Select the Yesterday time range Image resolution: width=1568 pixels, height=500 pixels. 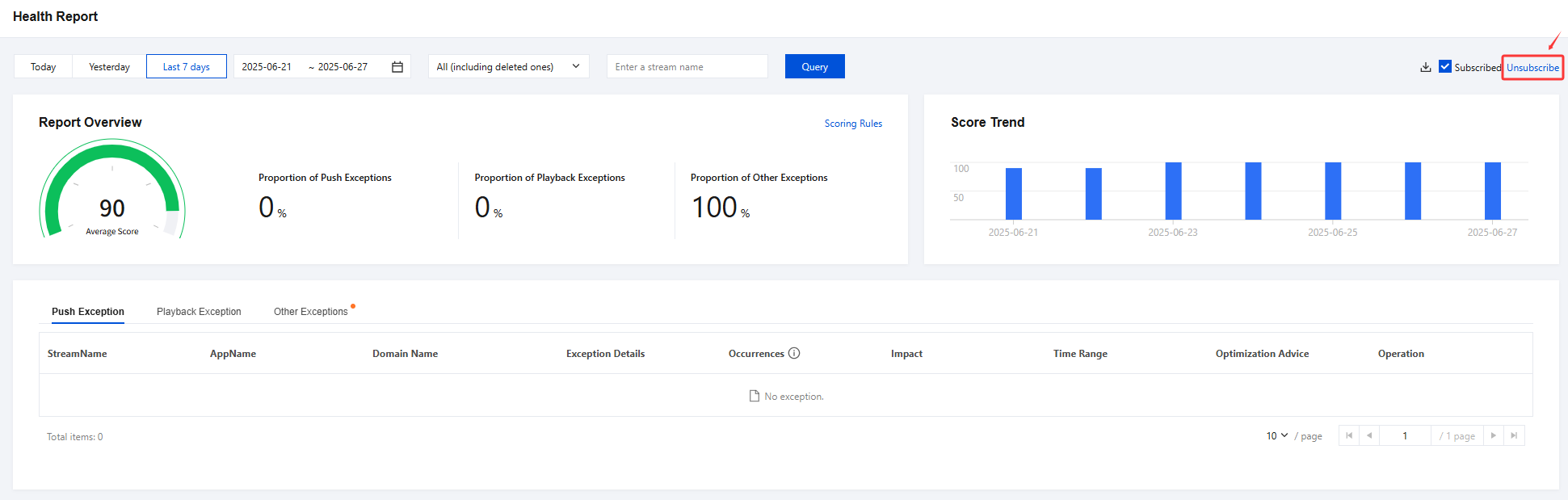[x=109, y=67]
